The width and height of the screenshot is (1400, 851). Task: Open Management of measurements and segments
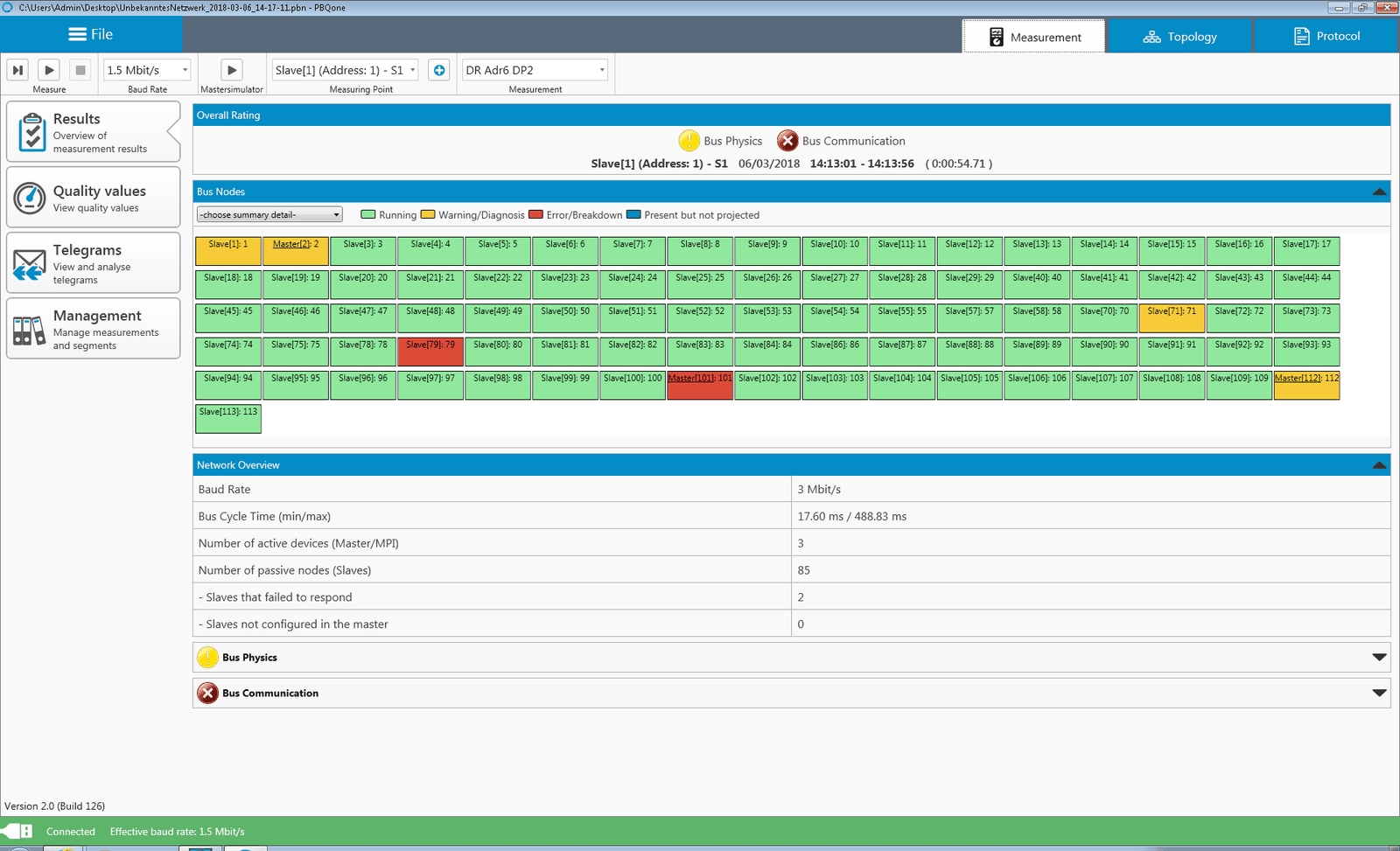tap(93, 328)
